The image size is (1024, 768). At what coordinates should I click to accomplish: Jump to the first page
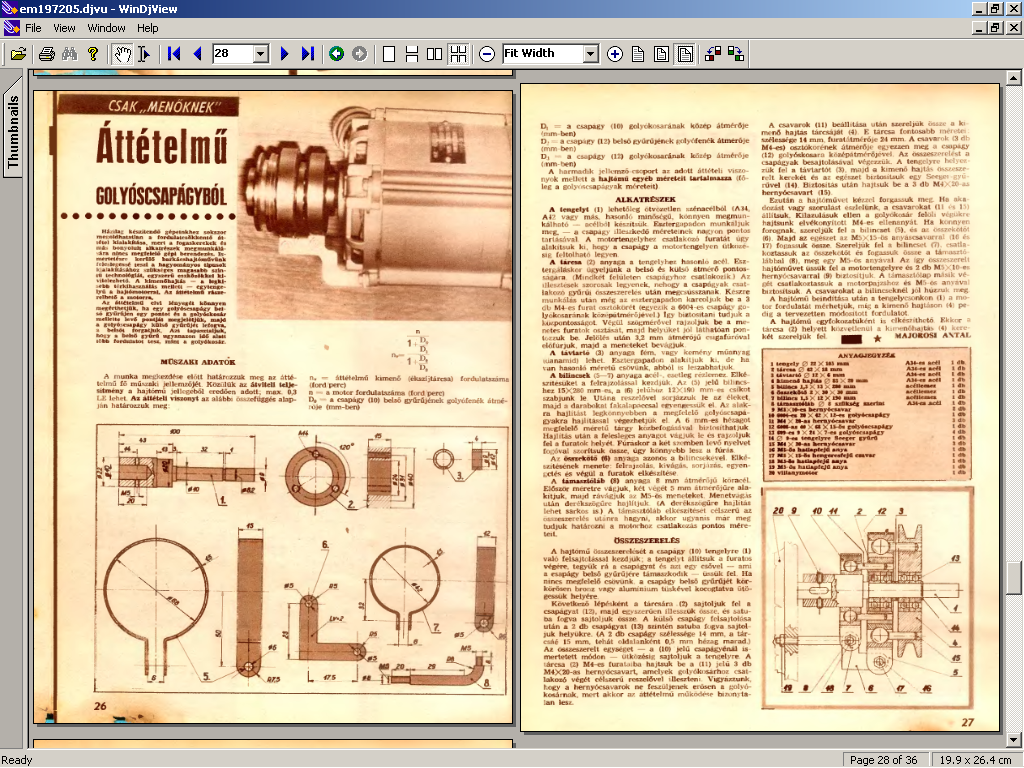(174, 54)
